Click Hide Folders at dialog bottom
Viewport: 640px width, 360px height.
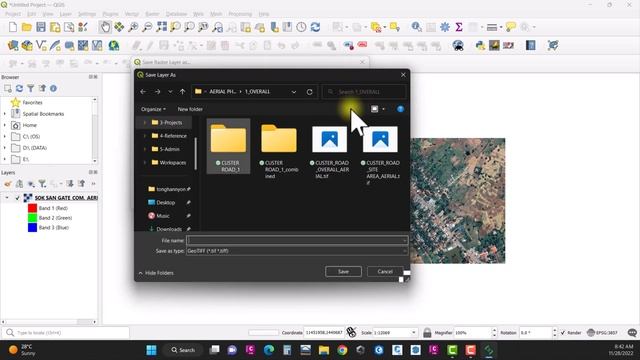point(156,273)
